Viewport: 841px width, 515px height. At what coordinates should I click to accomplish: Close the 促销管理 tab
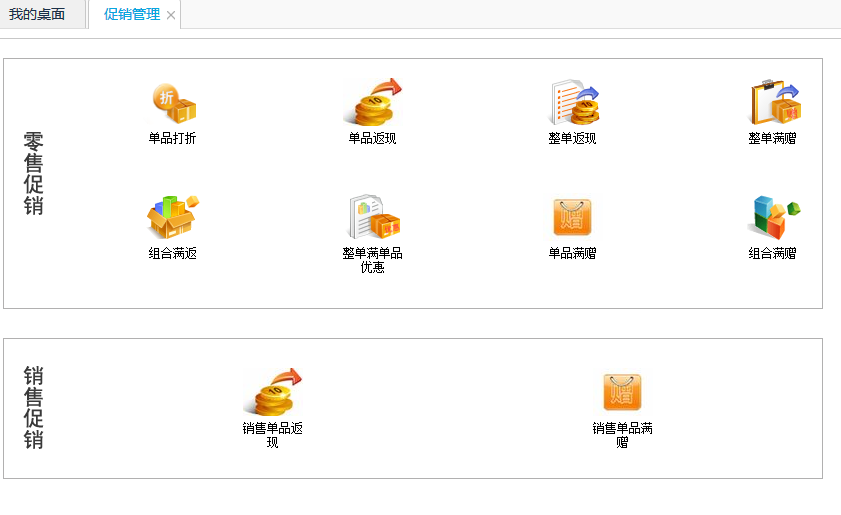(x=171, y=15)
